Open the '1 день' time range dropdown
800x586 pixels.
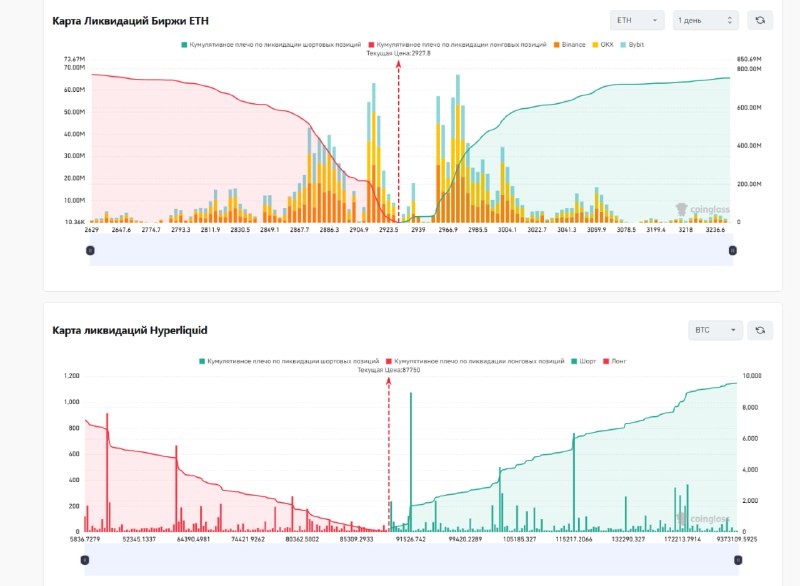click(x=706, y=20)
